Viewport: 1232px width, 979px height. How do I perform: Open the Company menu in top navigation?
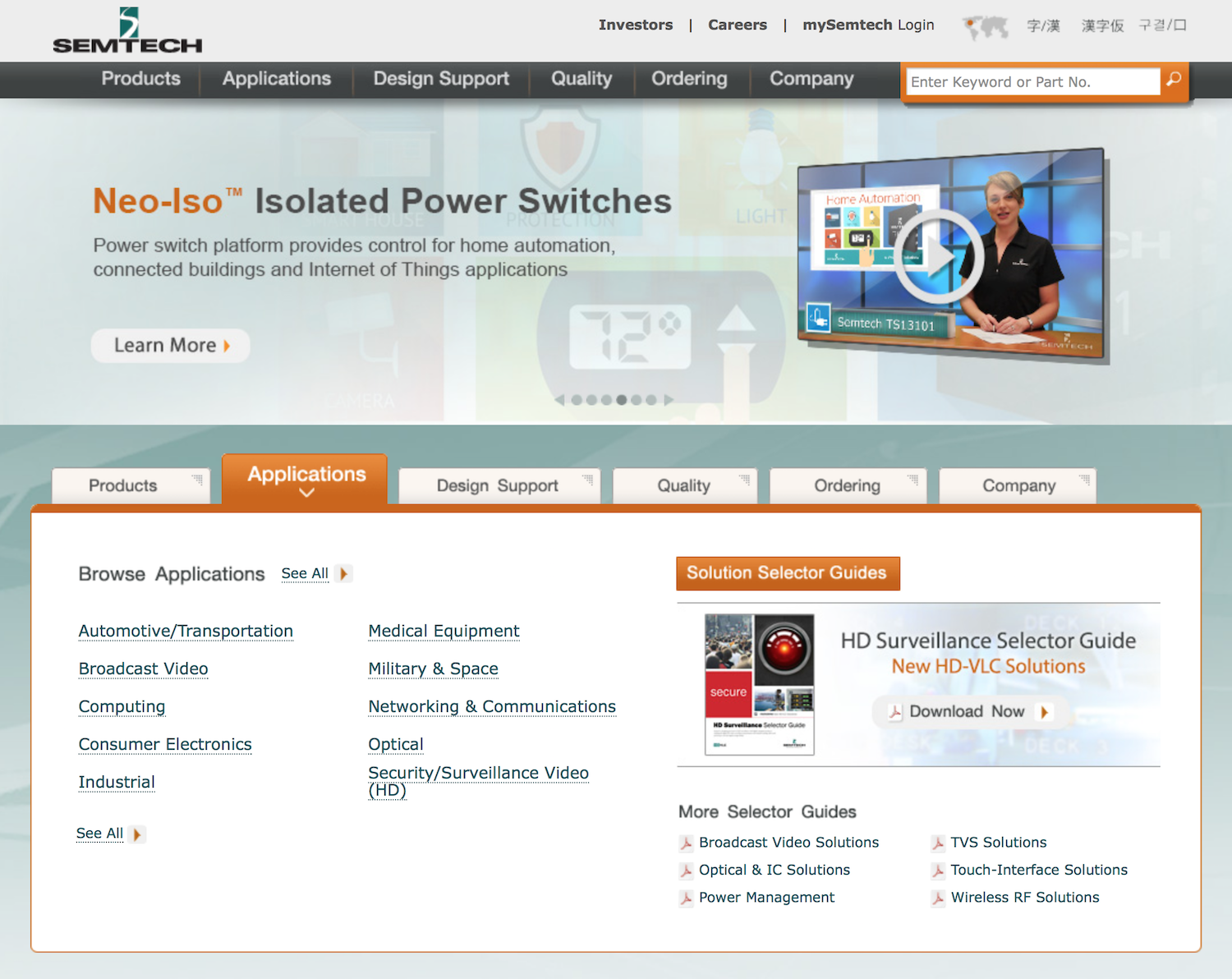811,79
